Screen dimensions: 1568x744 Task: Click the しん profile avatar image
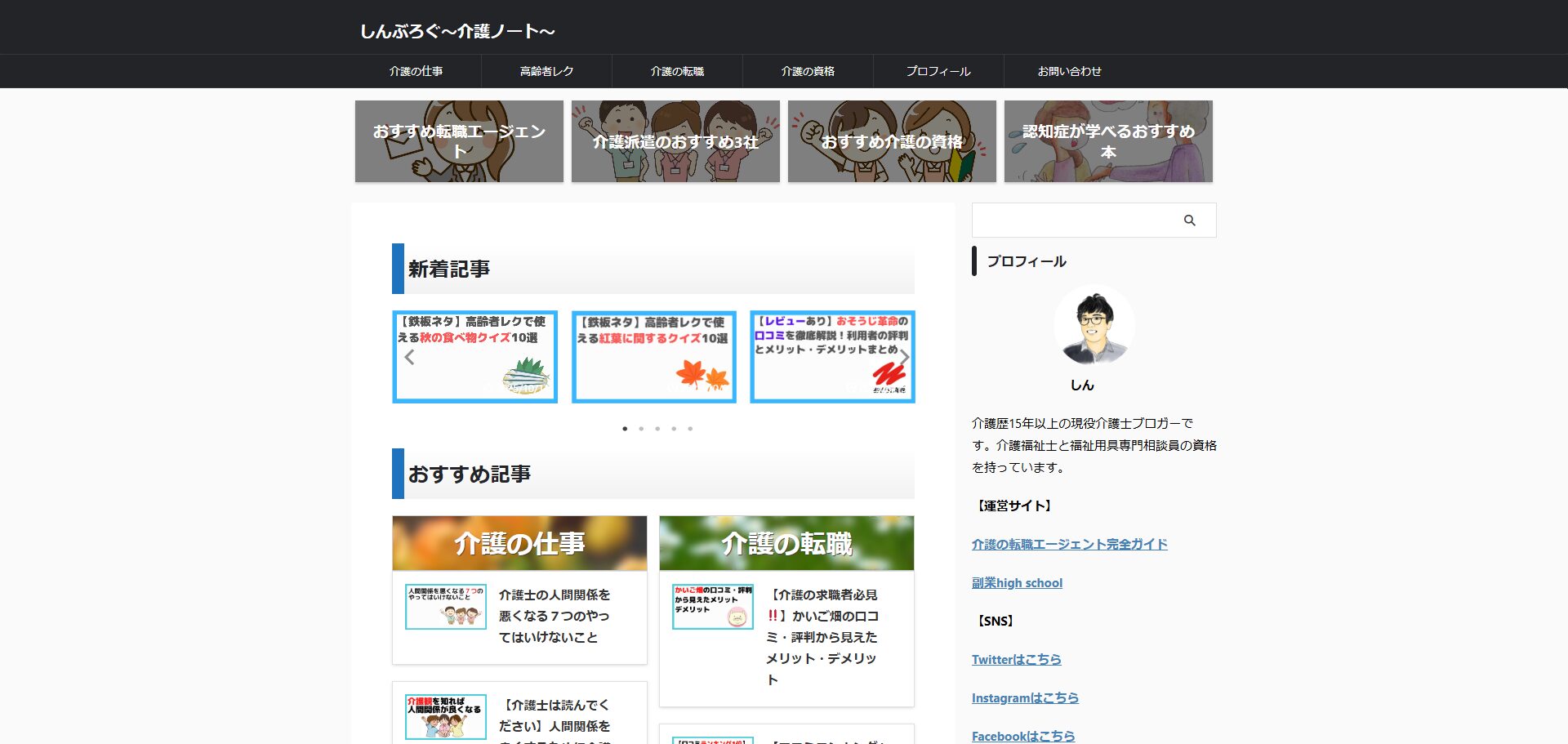pyautogui.click(x=1094, y=326)
